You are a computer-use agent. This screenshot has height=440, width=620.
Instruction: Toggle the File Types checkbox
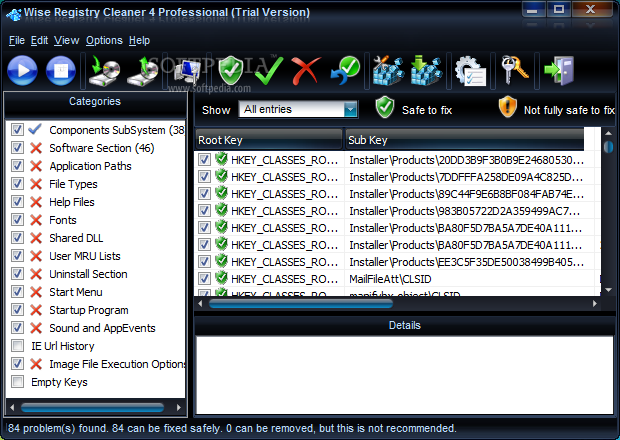pyautogui.click(x=17, y=184)
